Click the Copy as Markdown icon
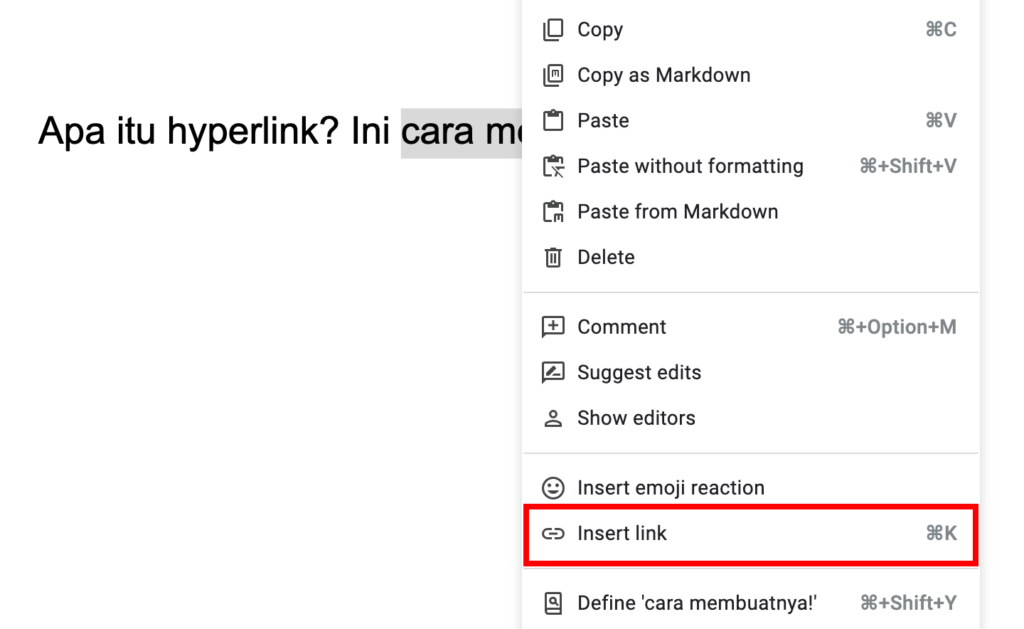Viewport: 1024px width, 629px height. point(553,75)
